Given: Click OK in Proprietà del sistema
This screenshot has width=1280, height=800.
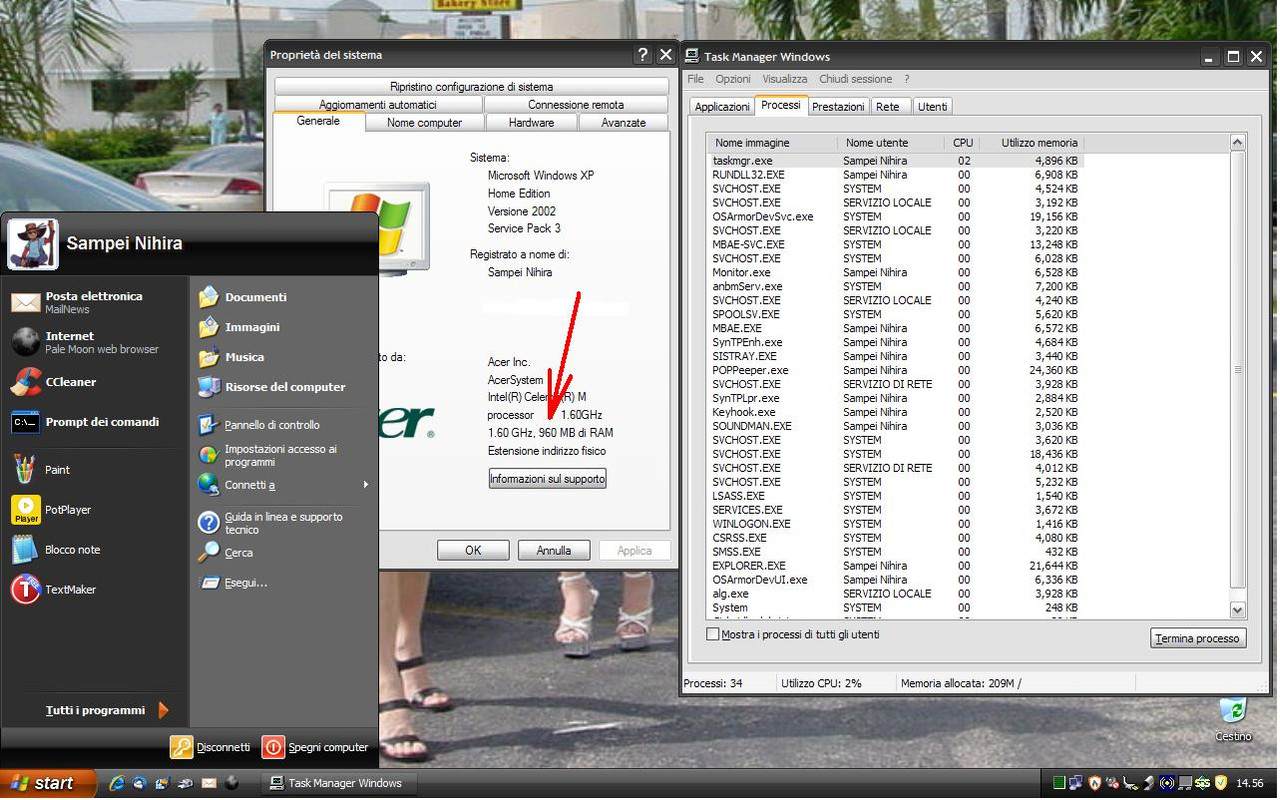Looking at the screenshot, I should point(473,550).
